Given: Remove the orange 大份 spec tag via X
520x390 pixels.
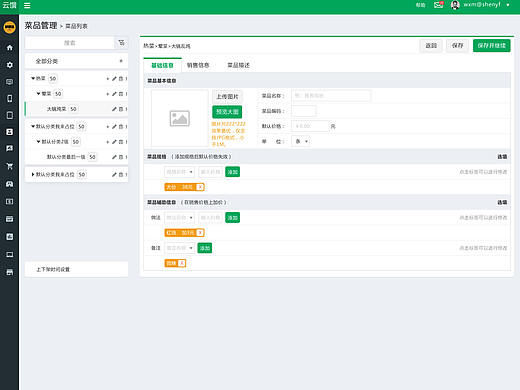Looking at the screenshot, I should pyautogui.click(x=200, y=187).
